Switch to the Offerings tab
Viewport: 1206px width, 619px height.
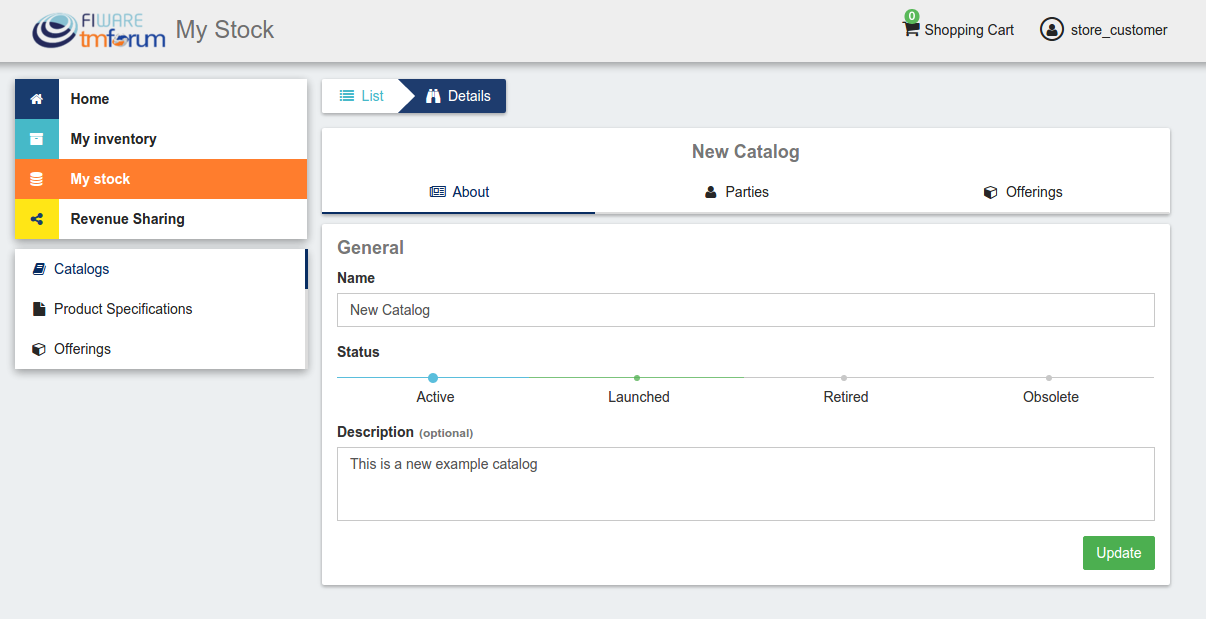click(x=1024, y=192)
